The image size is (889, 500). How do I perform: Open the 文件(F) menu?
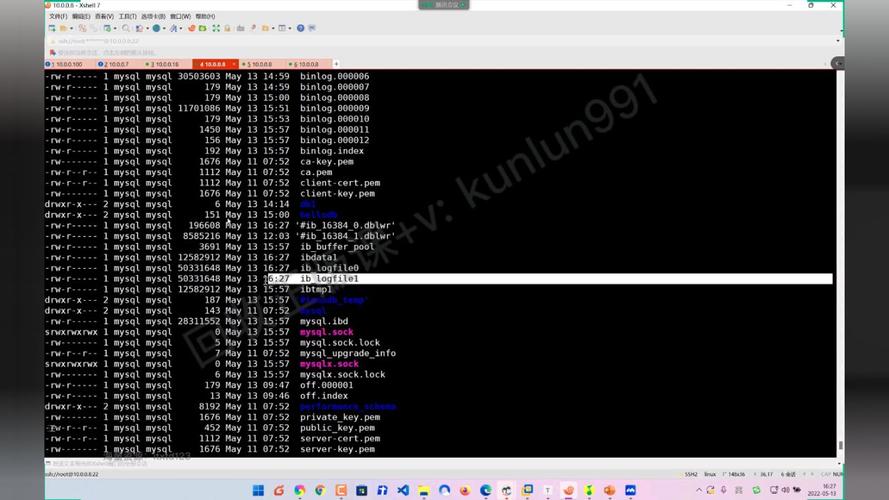click(x=58, y=16)
